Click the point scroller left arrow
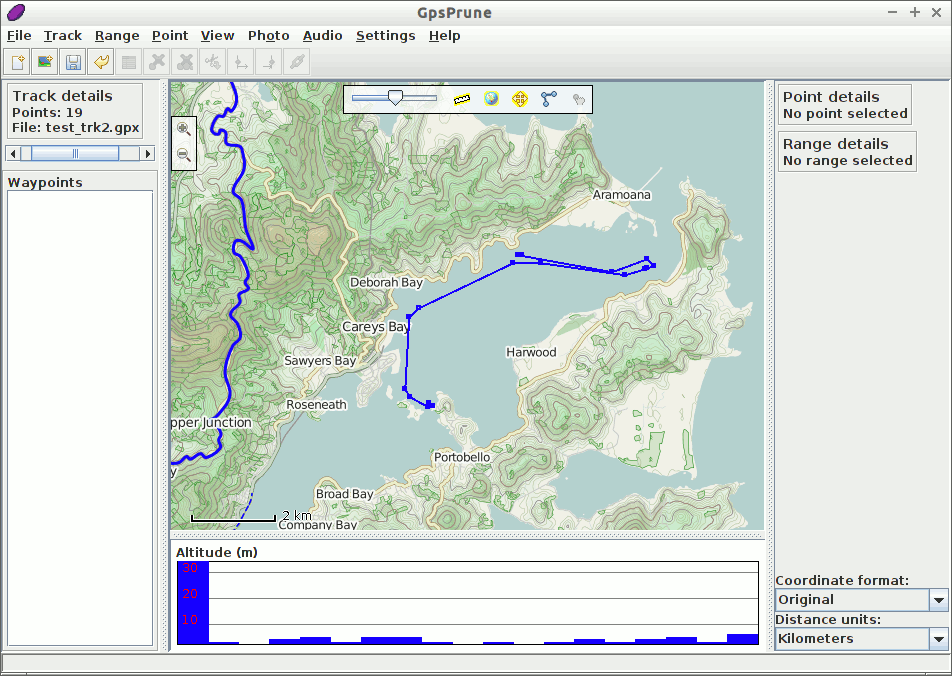The width and height of the screenshot is (952, 676). [13, 154]
